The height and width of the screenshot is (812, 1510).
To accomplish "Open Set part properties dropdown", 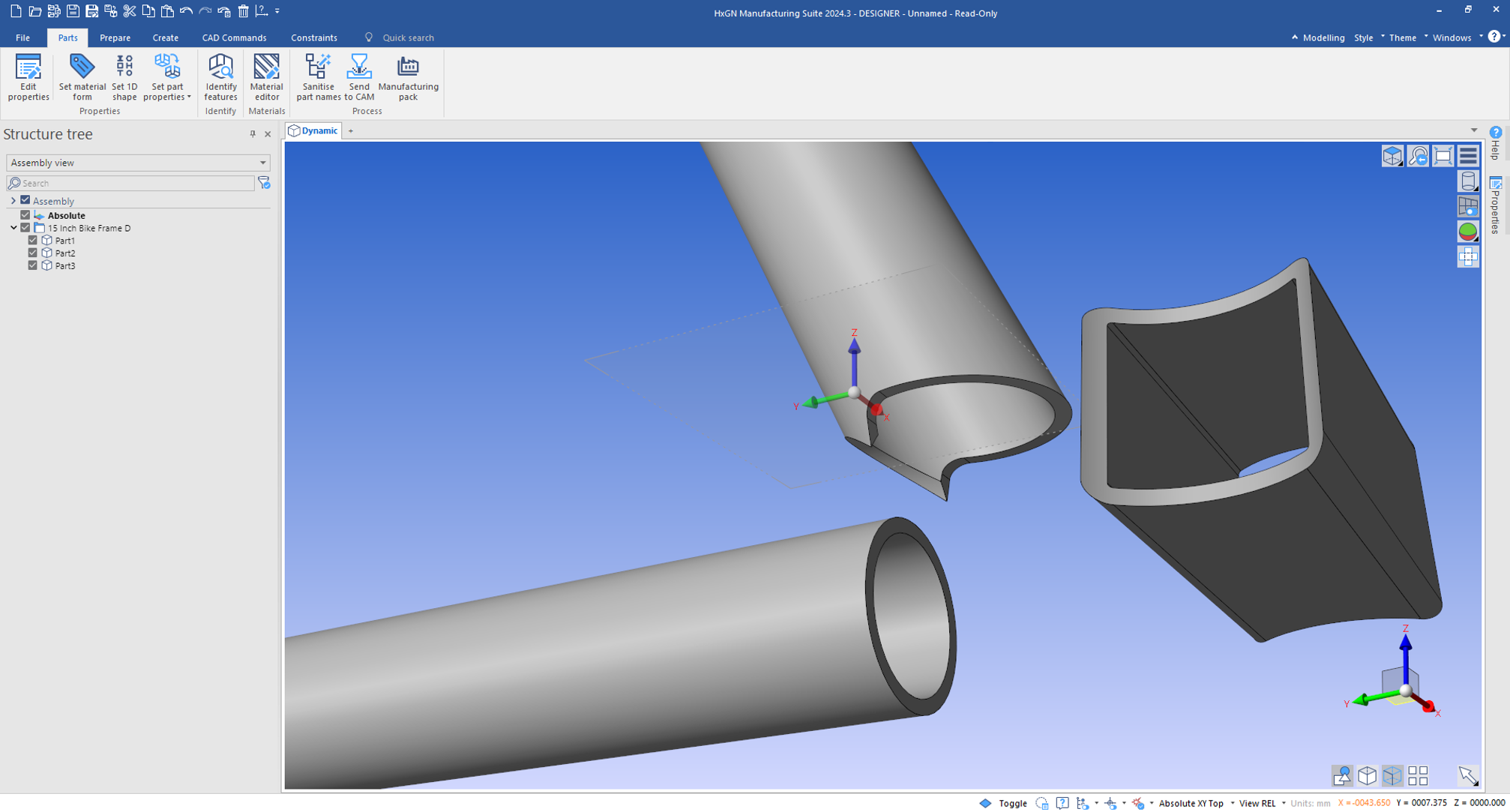I will pyautogui.click(x=167, y=76).
